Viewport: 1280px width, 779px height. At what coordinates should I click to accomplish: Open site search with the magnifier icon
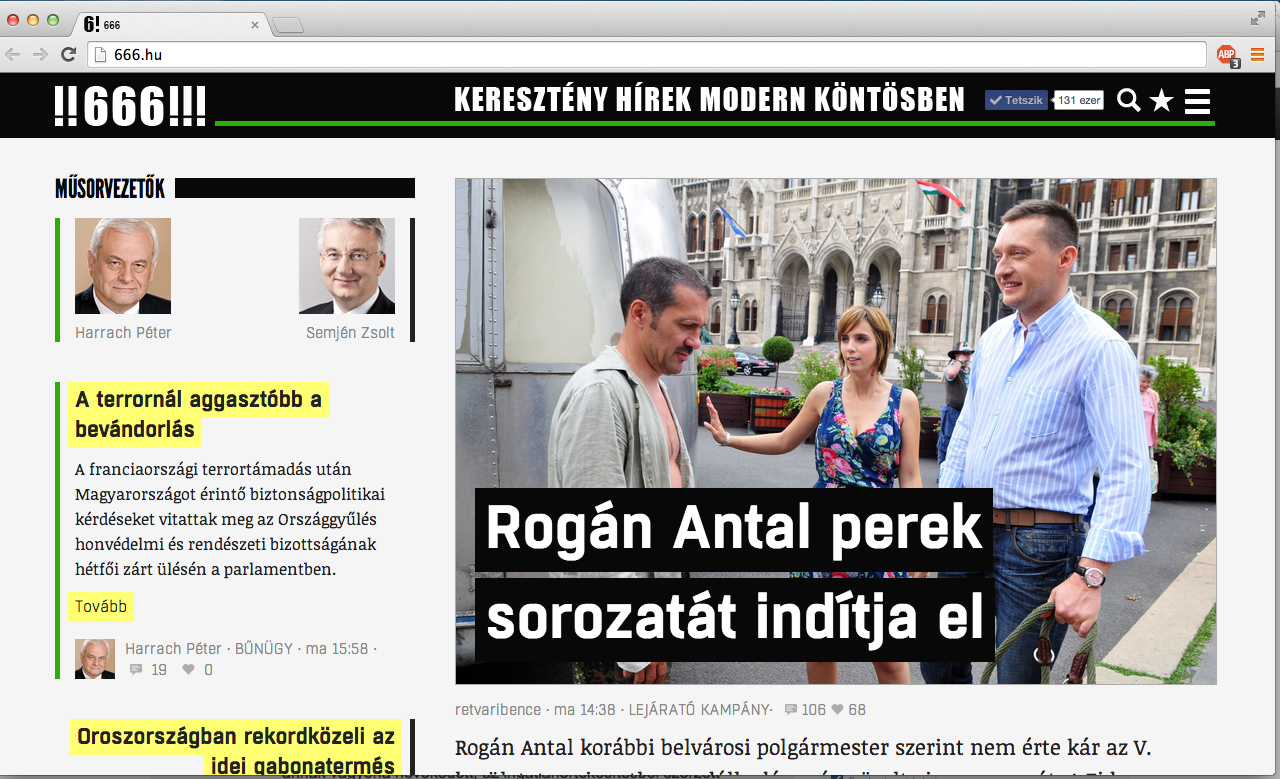[x=1128, y=100]
